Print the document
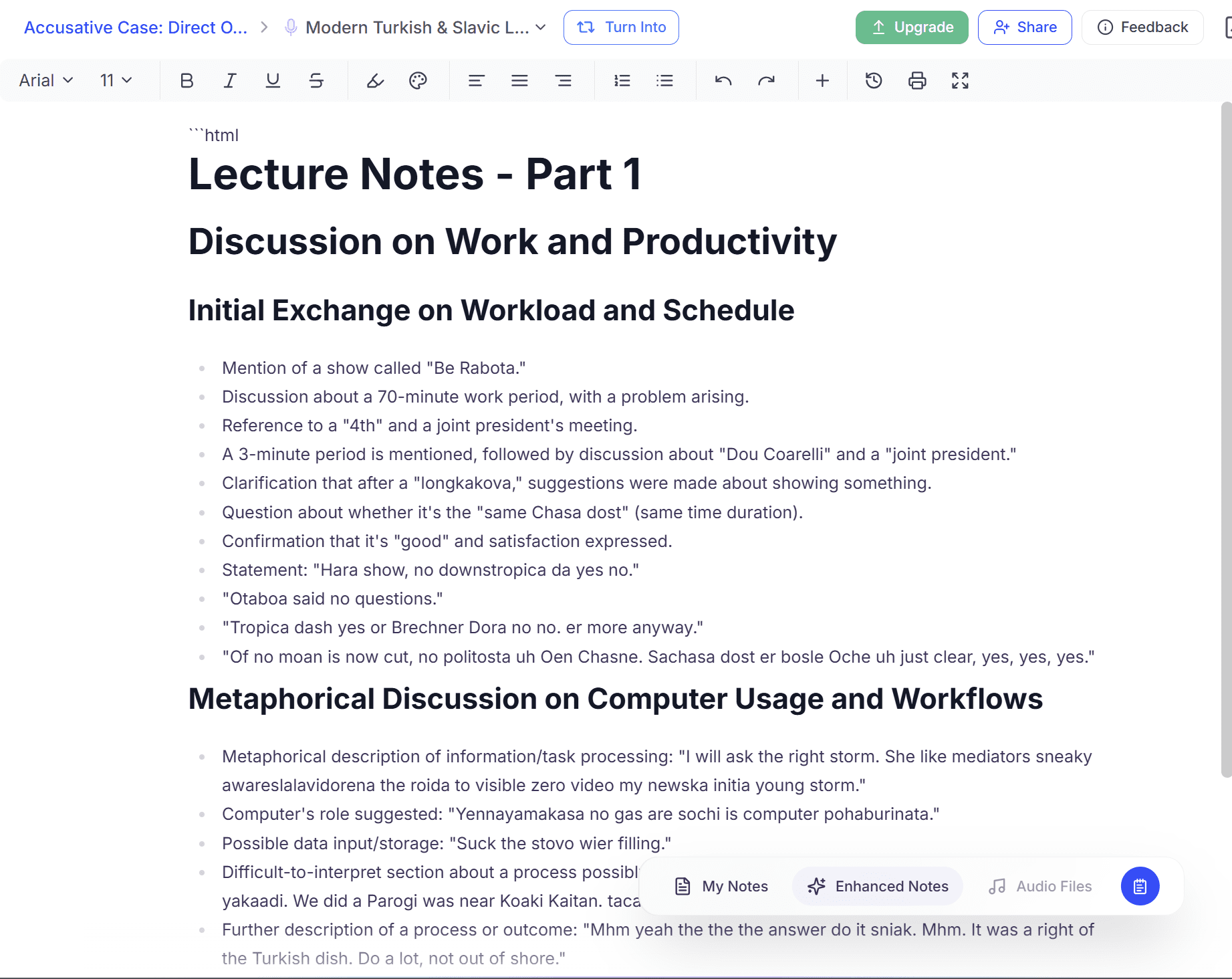 (x=917, y=81)
